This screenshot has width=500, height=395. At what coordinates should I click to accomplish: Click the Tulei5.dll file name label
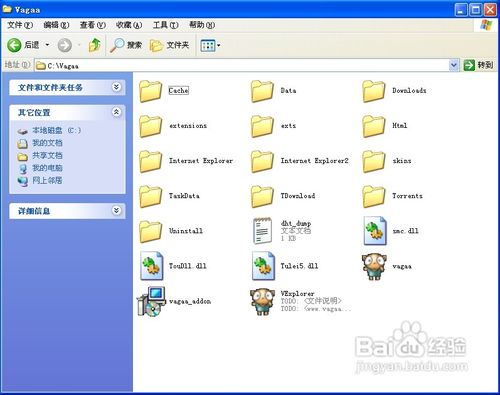click(299, 266)
